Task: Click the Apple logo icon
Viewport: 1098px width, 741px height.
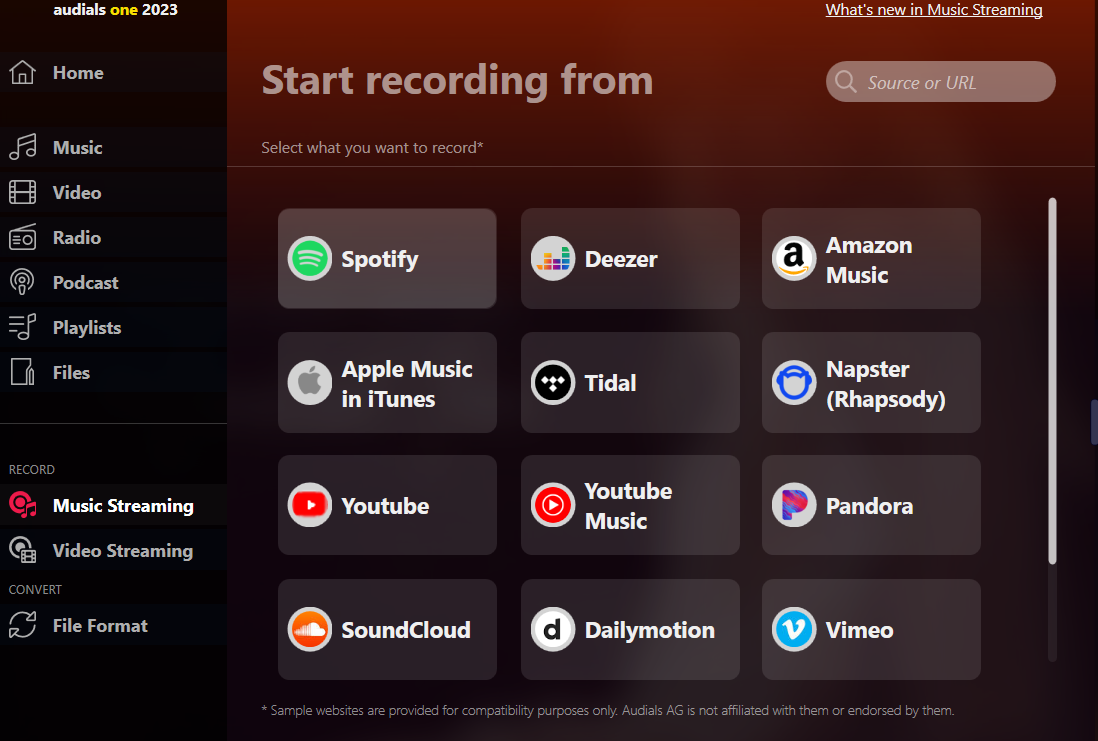Action: point(310,382)
